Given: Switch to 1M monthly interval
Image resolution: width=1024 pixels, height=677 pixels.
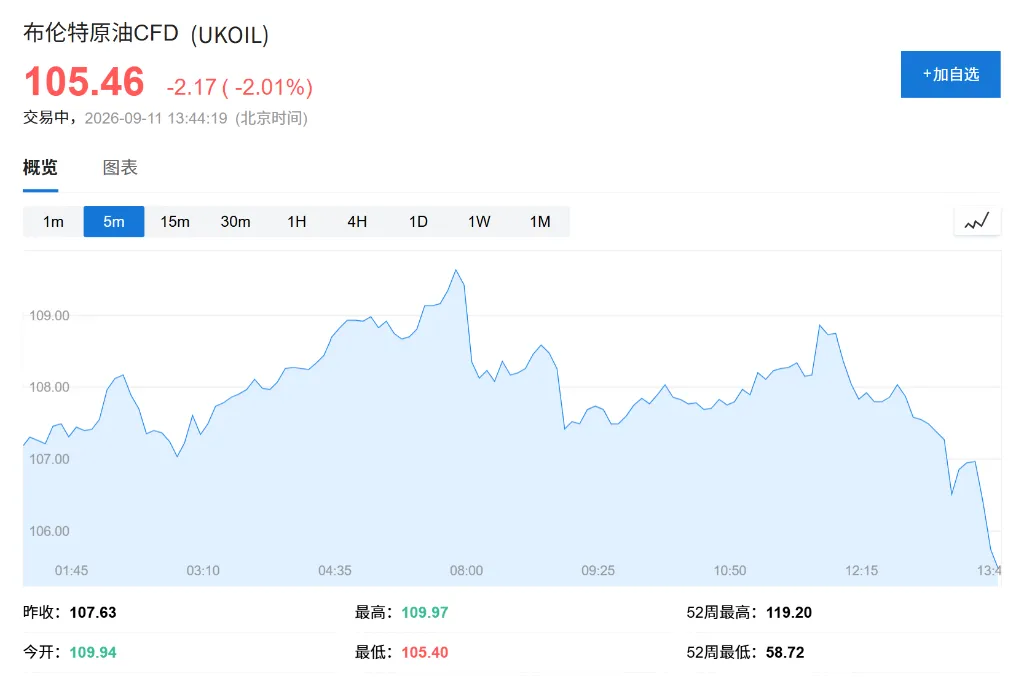Looking at the screenshot, I should [539, 221].
